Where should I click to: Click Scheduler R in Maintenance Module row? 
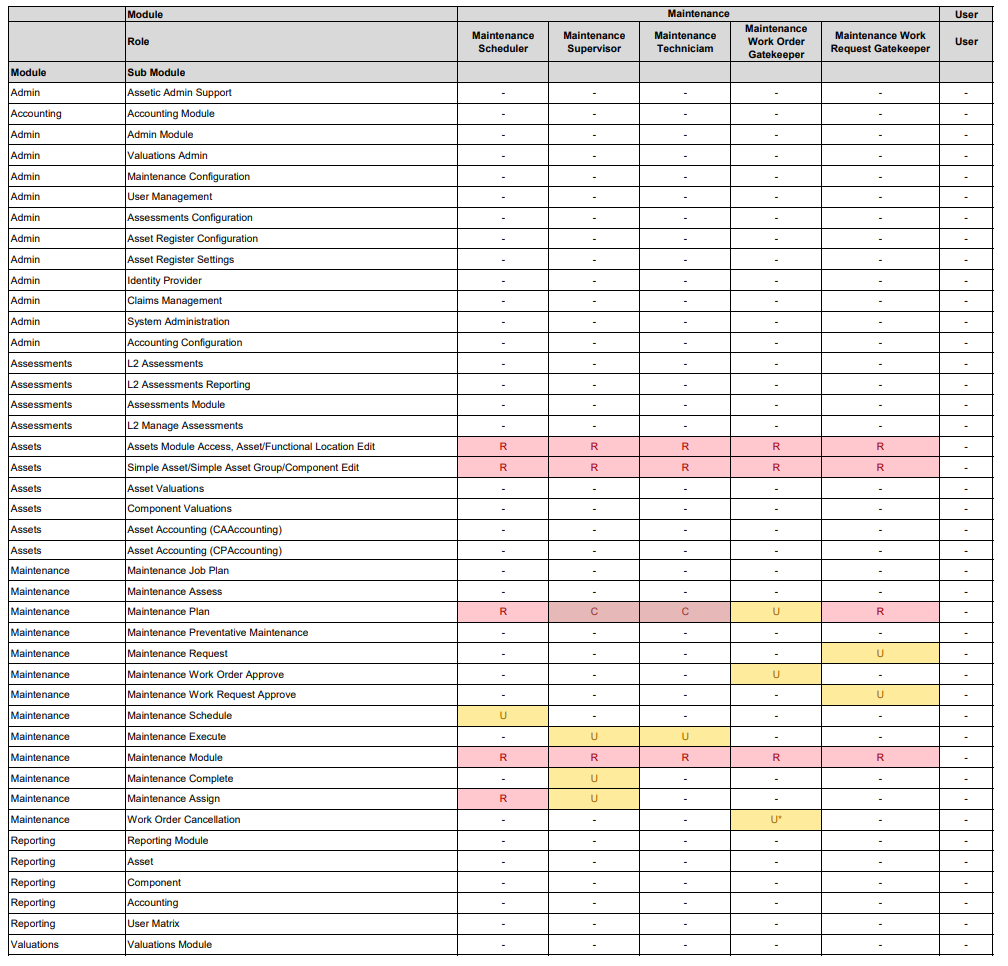503,758
